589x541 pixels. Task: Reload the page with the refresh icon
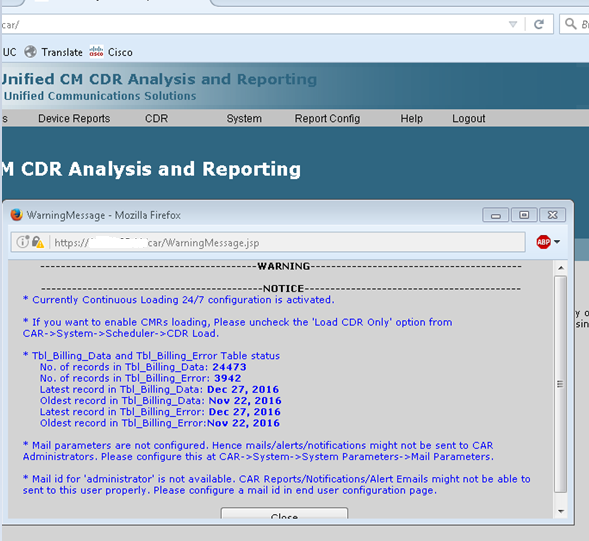point(539,24)
